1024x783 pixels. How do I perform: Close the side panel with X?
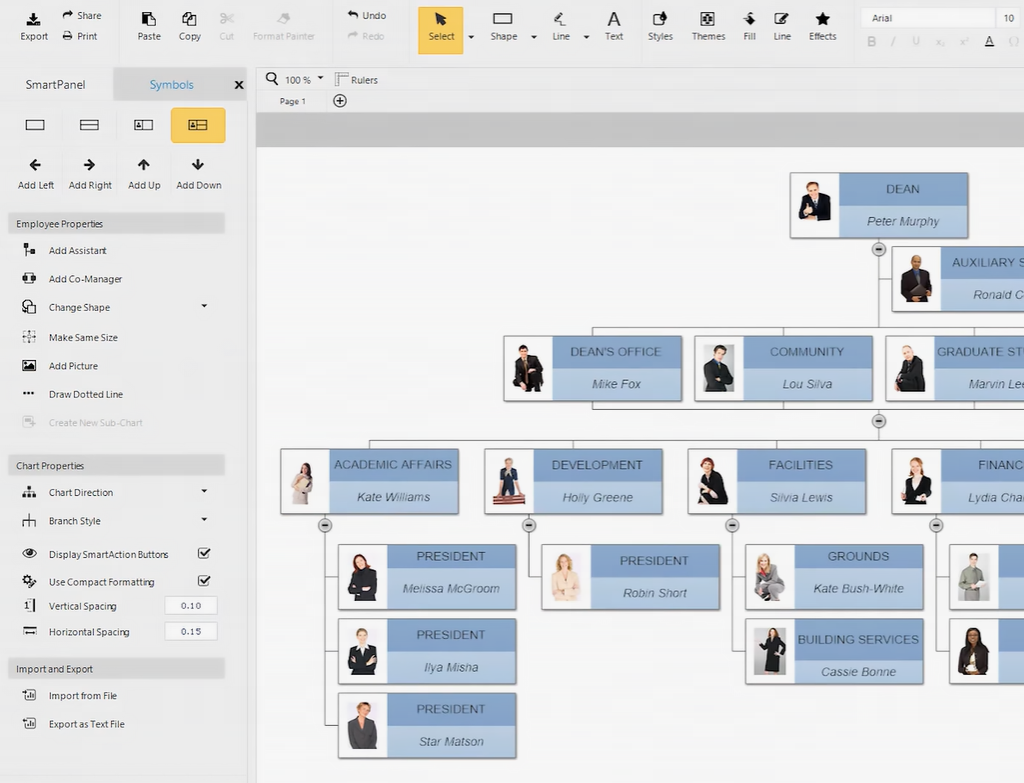239,84
